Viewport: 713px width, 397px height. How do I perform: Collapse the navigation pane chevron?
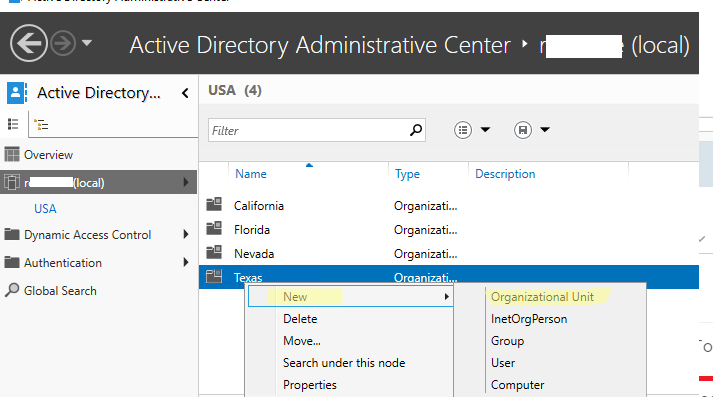coord(185,93)
